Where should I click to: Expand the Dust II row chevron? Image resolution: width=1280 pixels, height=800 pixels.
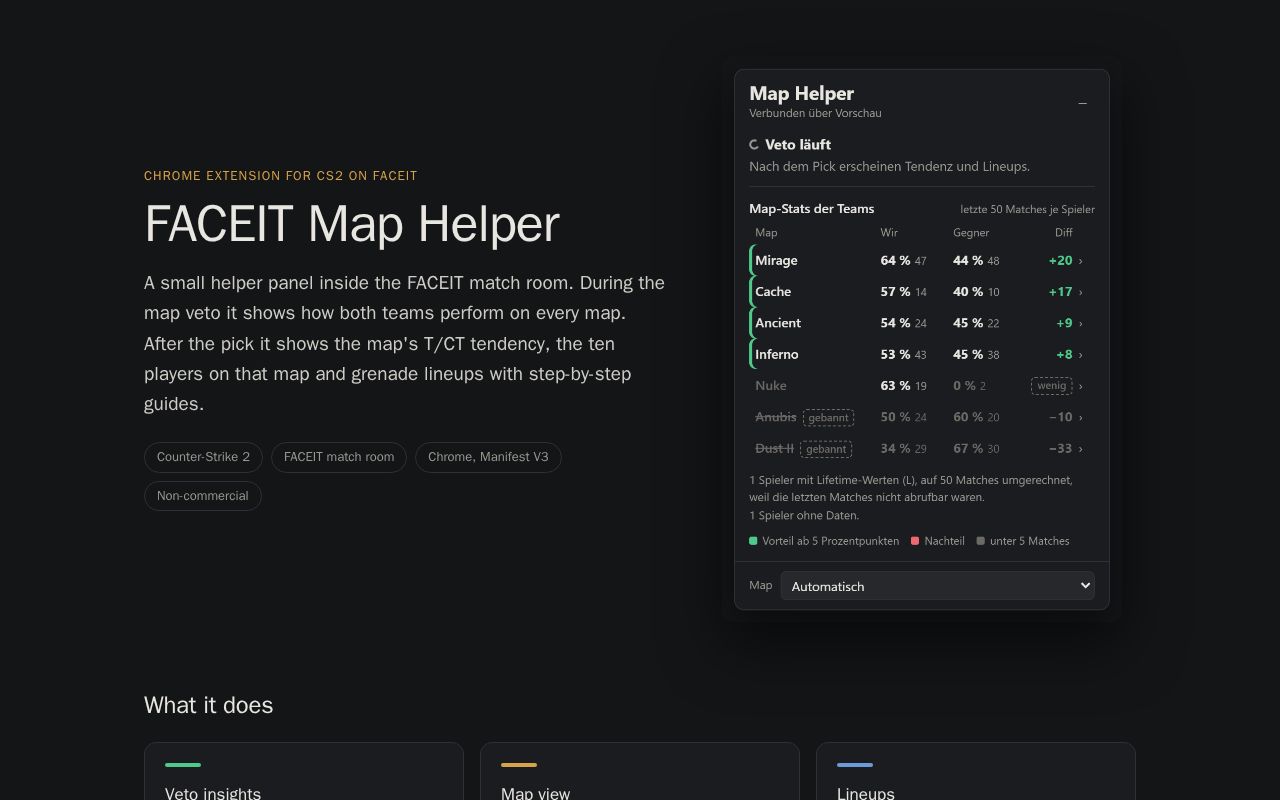pos(1080,449)
